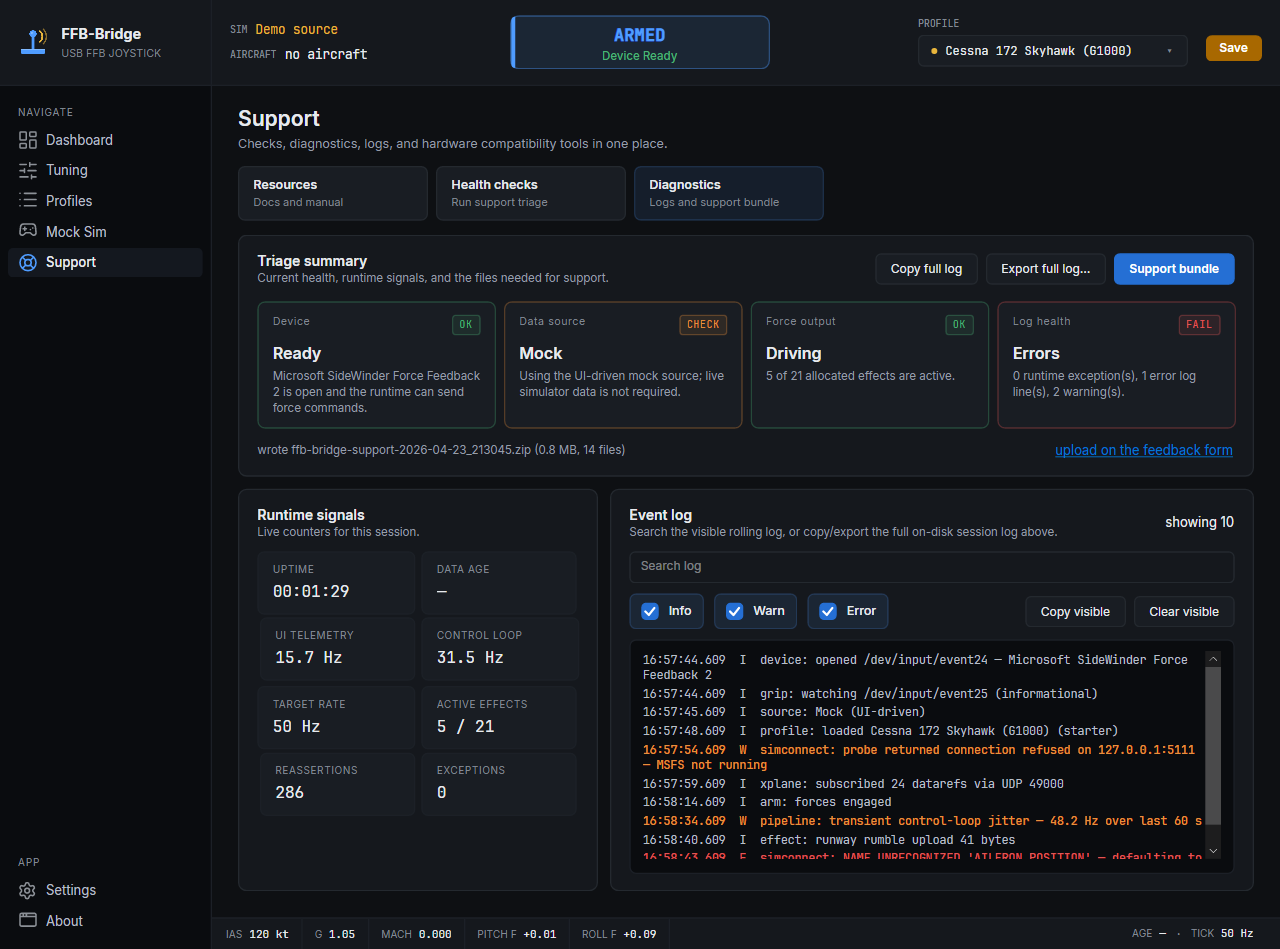Click the Save profile button
The image size is (1280, 949).
point(1234,48)
